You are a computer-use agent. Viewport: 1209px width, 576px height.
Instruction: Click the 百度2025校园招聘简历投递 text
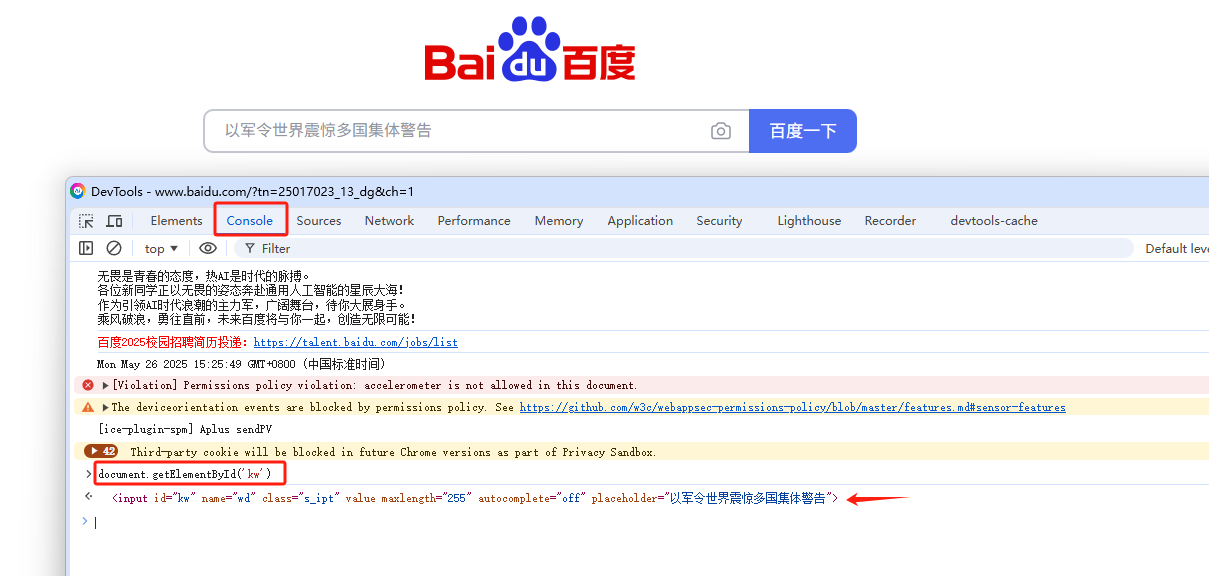click(175, 342)
